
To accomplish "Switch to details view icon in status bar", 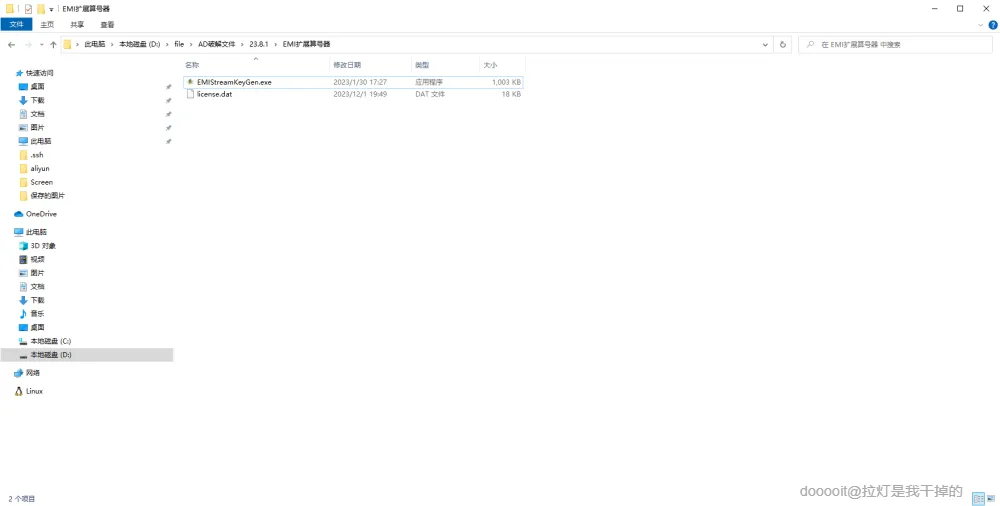I will tap(978, 499).
